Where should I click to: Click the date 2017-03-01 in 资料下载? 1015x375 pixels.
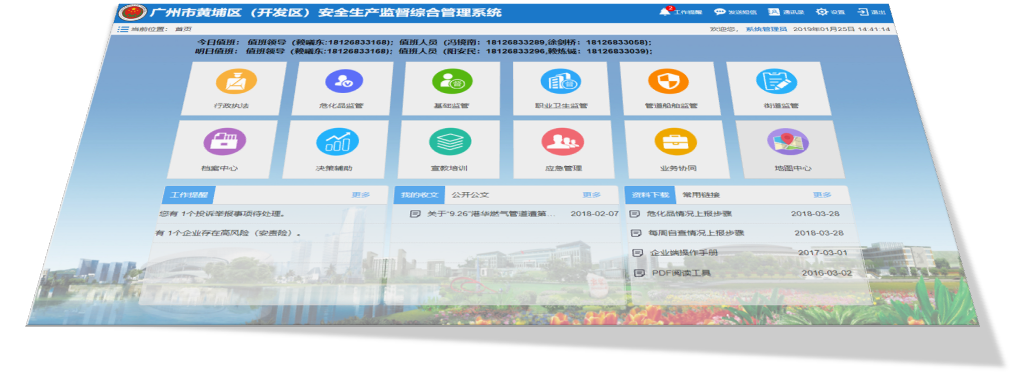(x=822, y=253)
